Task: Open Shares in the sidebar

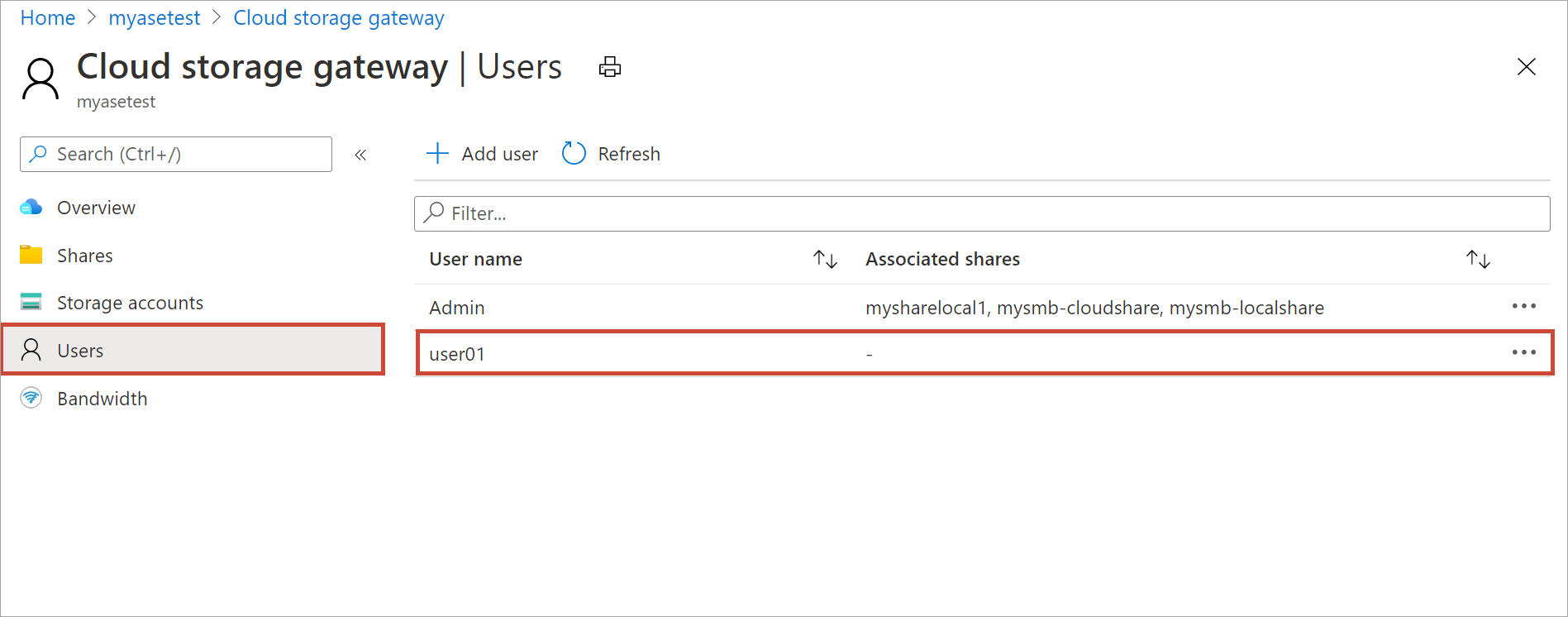Action: [84, 256]
